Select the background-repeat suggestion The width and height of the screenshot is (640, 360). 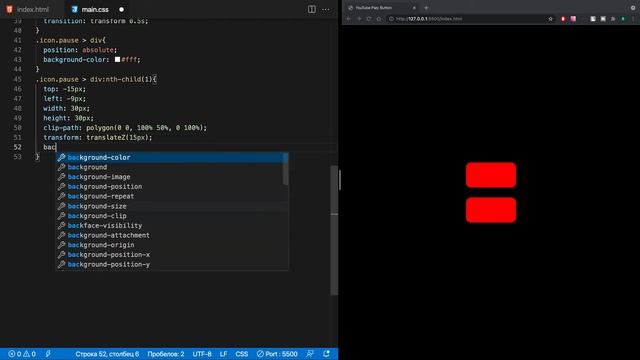pyautogui.click(x=171, y=196)
